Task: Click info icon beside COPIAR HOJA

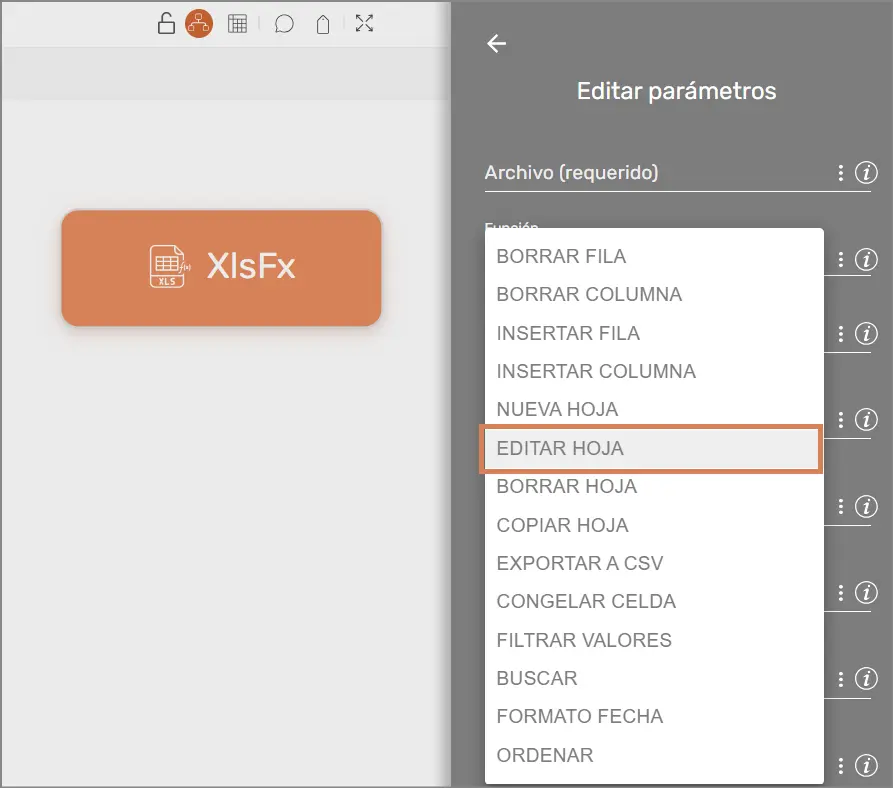Action: (866, 506)
